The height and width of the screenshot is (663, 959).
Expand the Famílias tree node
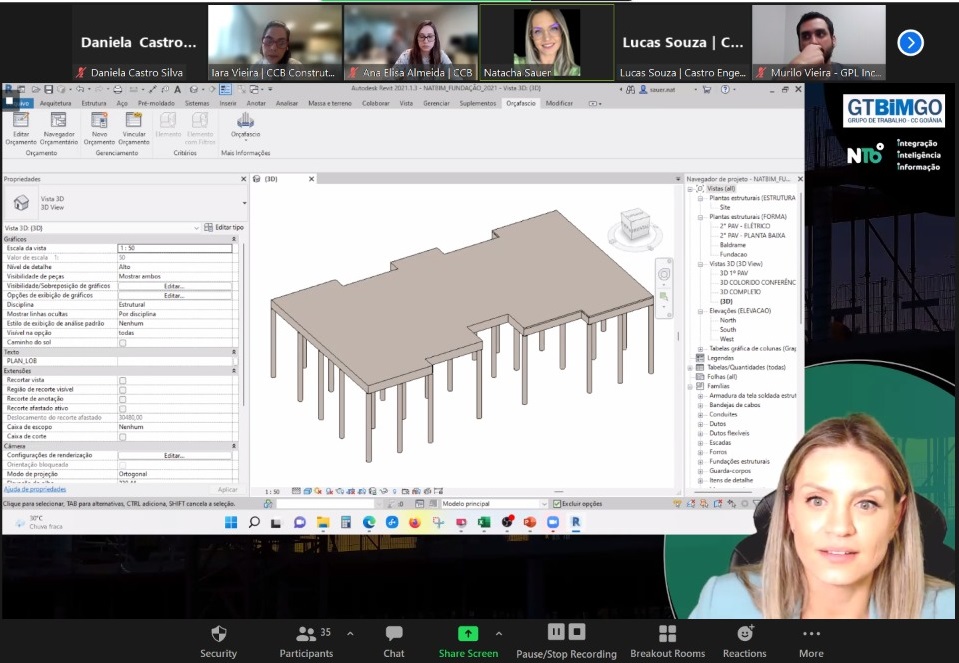[691, 386]
